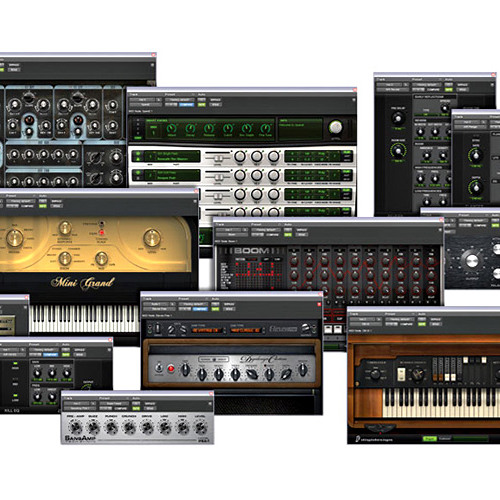The image size is (500, 500).
Task: Click the Level knob on SansAmp
Action: click(200, 427)
